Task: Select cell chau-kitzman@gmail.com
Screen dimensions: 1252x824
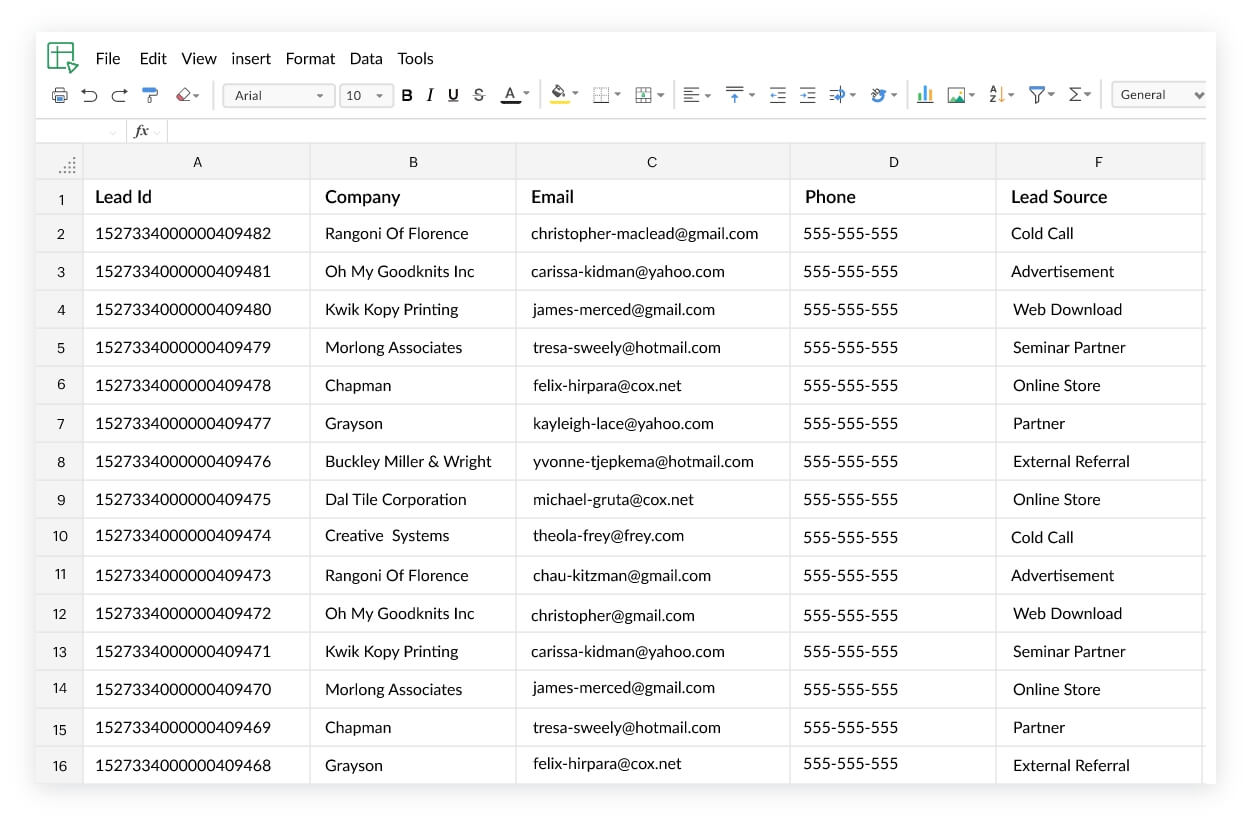Action: click(x=653, y=576)
